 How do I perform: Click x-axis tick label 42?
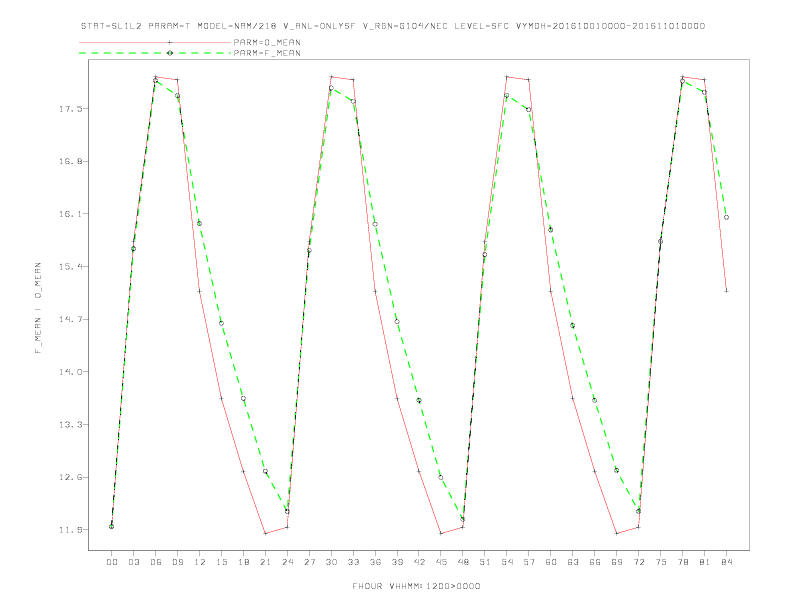(x=419, y=562)
